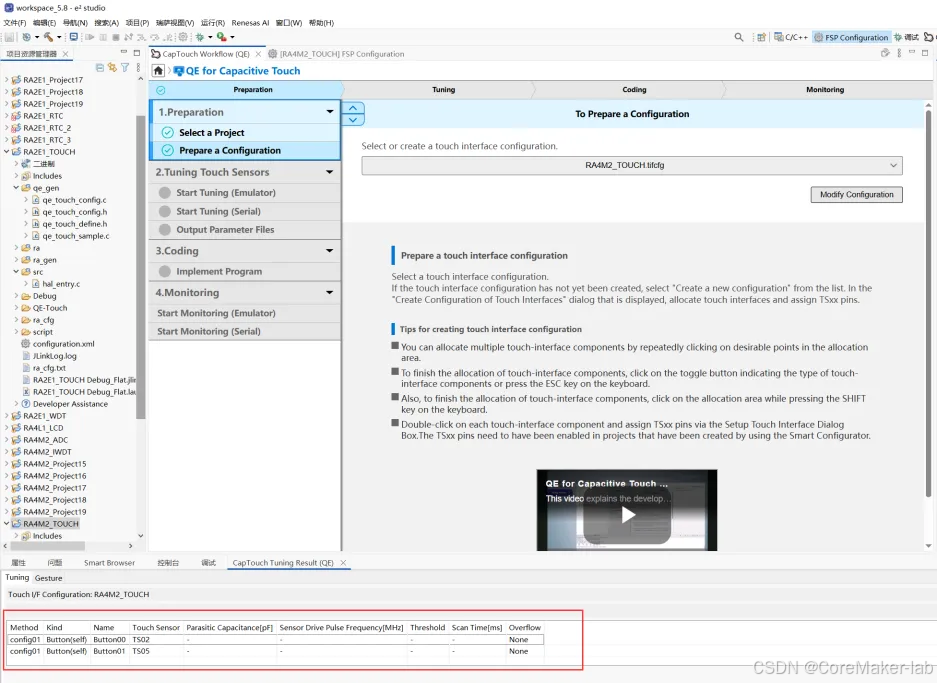
Task: Select Start Tuning (Emulator) step
Action: tap(245, 192)
